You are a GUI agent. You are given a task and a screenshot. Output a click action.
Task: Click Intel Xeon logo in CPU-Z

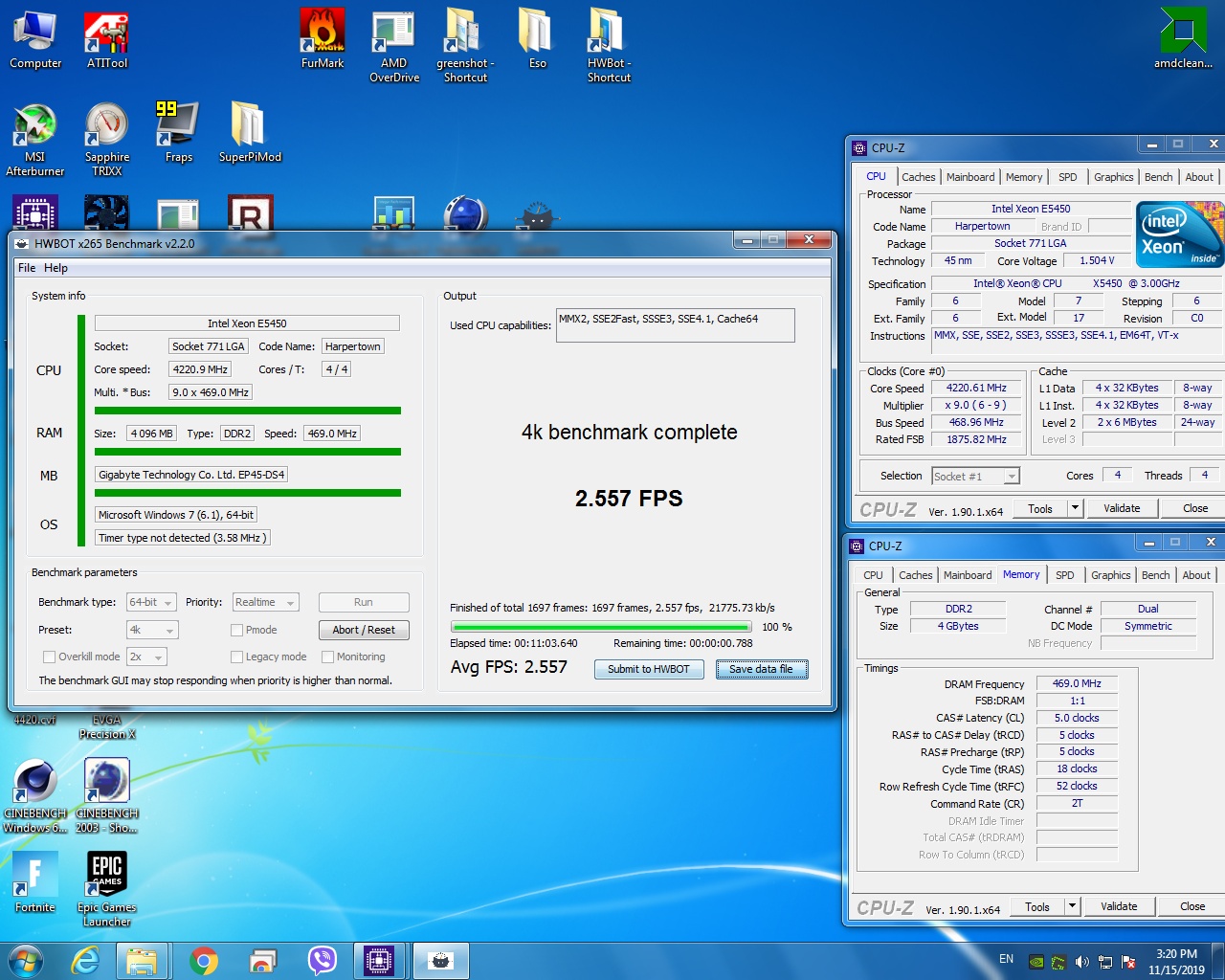tap(1180, 234)
